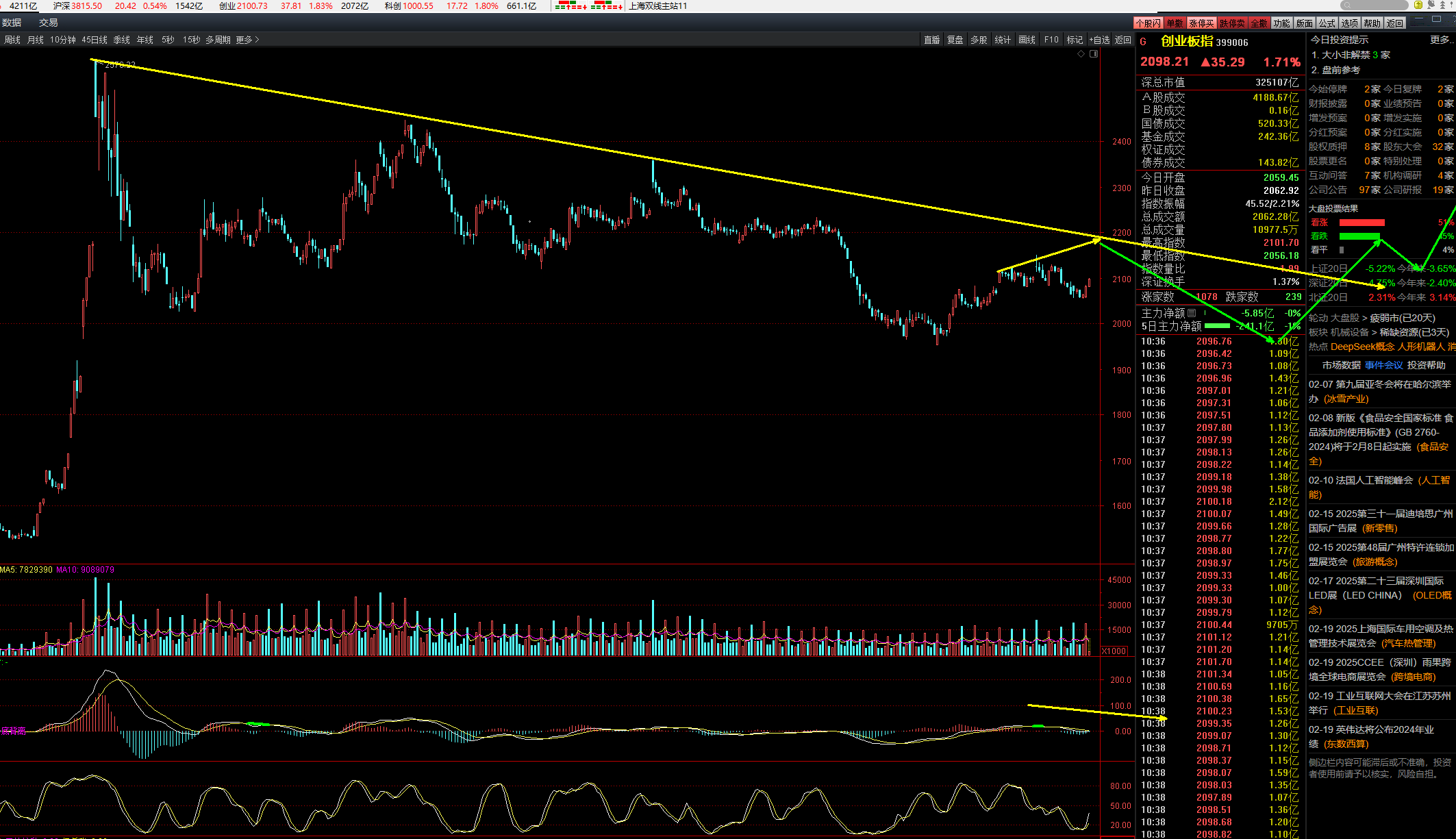Open the 画线 drawing tool
The width and height of the screenshot is (1456, 839).
coord(1027,40)
